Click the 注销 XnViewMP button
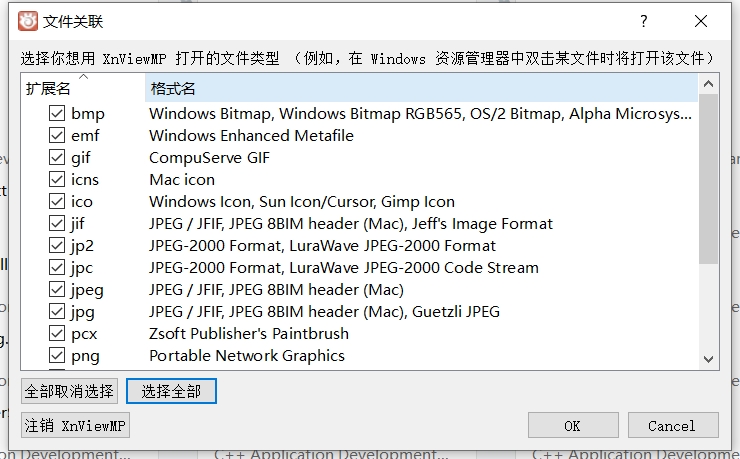Image resolution: width=740 pixels, height=459 pixels. (76, 425)
